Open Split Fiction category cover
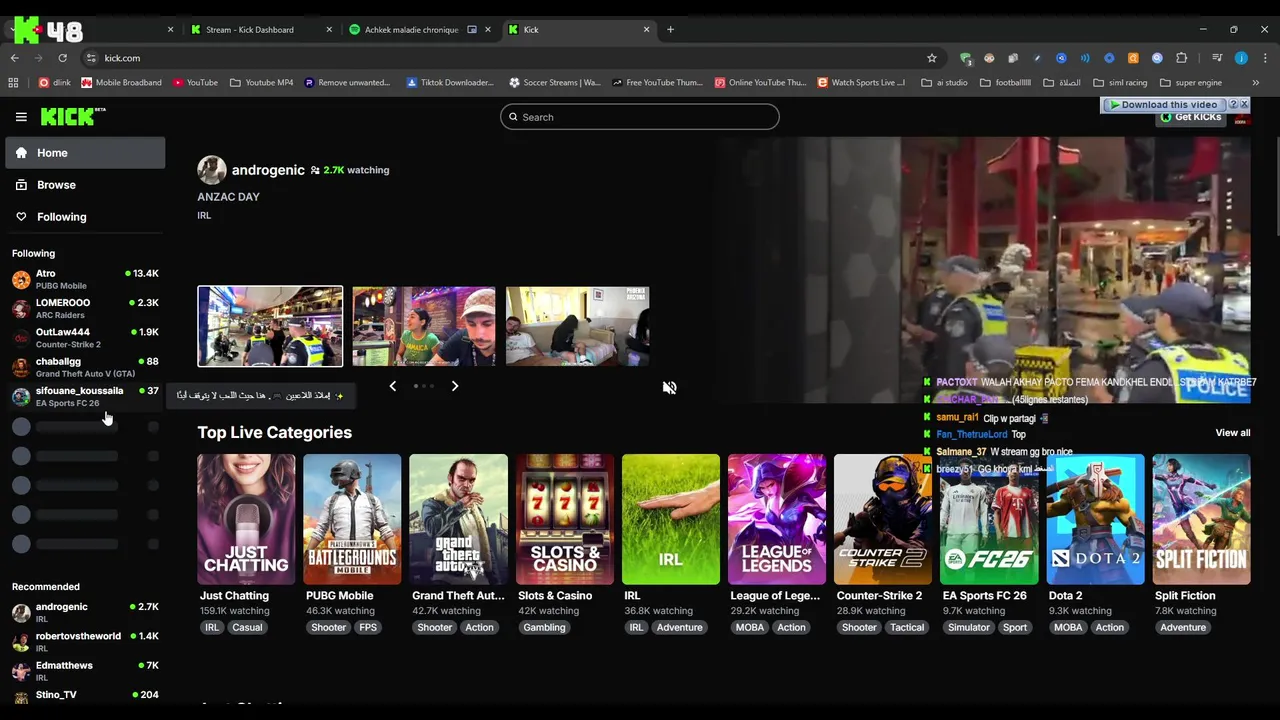 pyautogui.click(x=1201, y=519)
